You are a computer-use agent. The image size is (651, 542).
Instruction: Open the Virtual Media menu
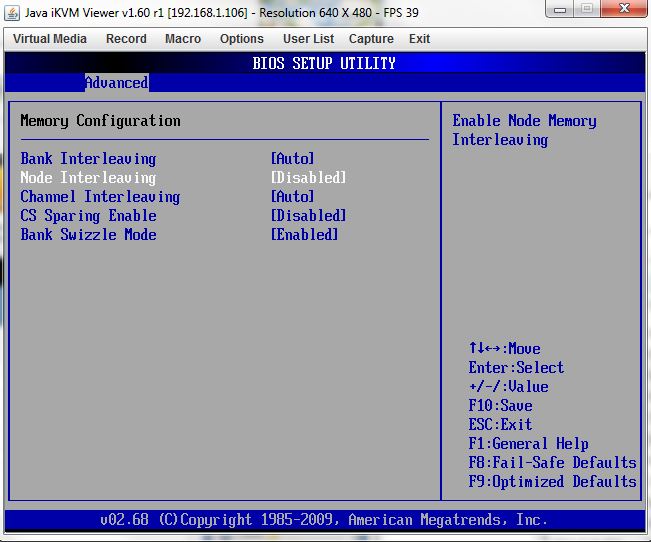(x=49, y=39)
